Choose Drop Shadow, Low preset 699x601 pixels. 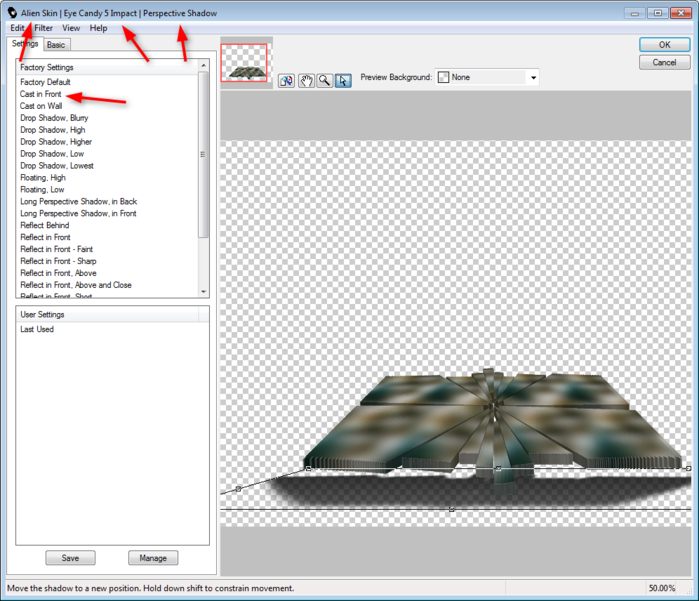pos(52,154)
